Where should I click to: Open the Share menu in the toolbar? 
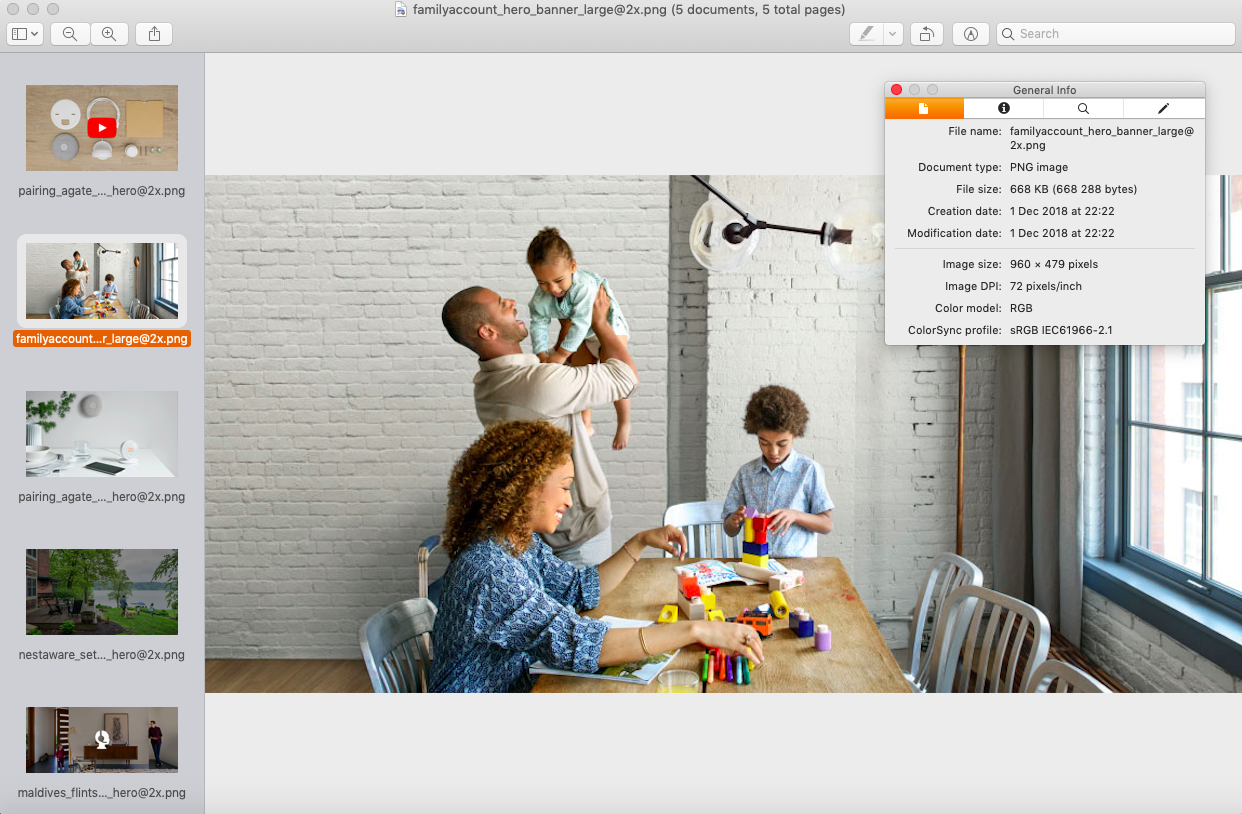tap(154, 34)
